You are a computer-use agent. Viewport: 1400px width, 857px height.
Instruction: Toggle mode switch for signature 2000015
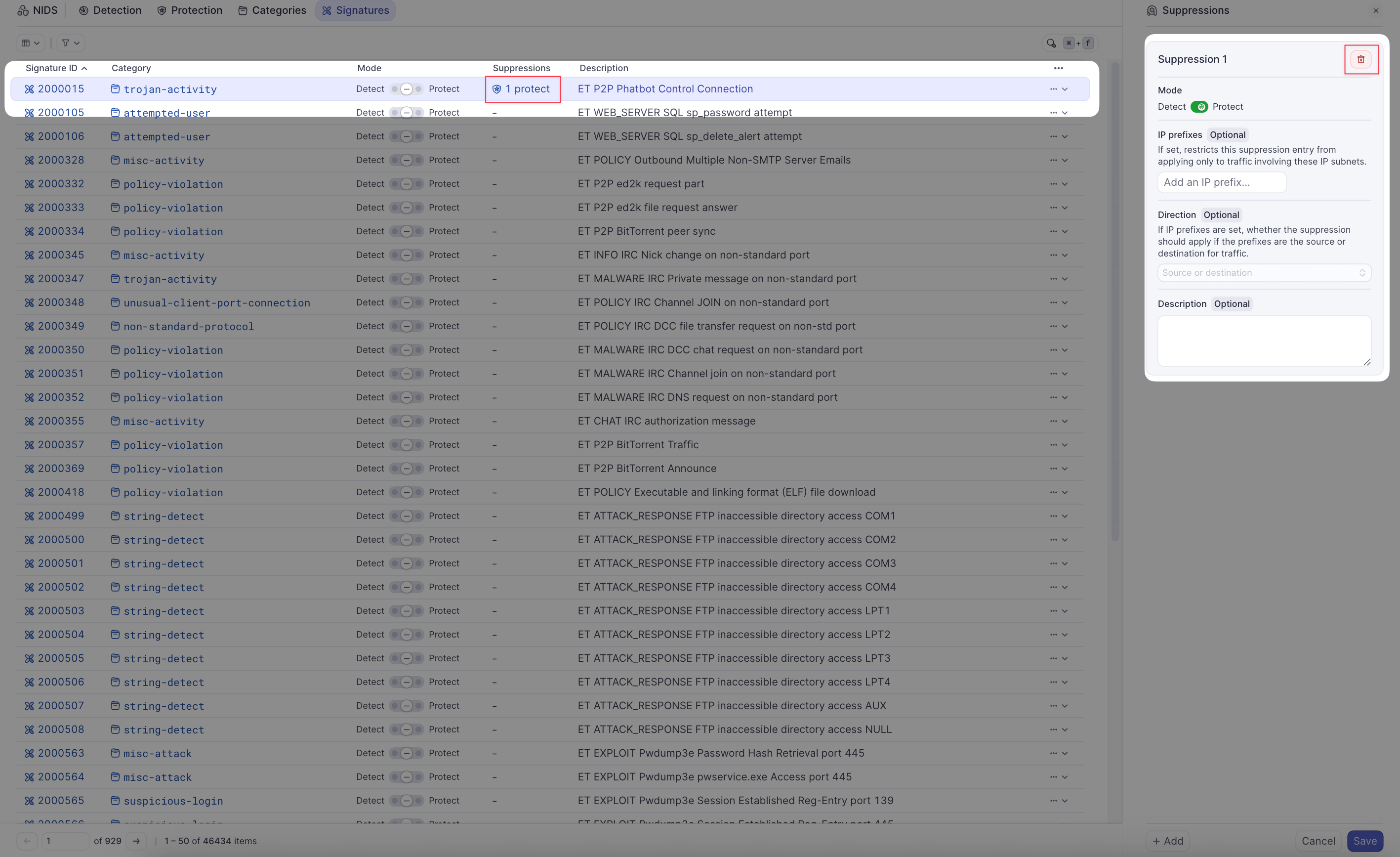[406, 89]
